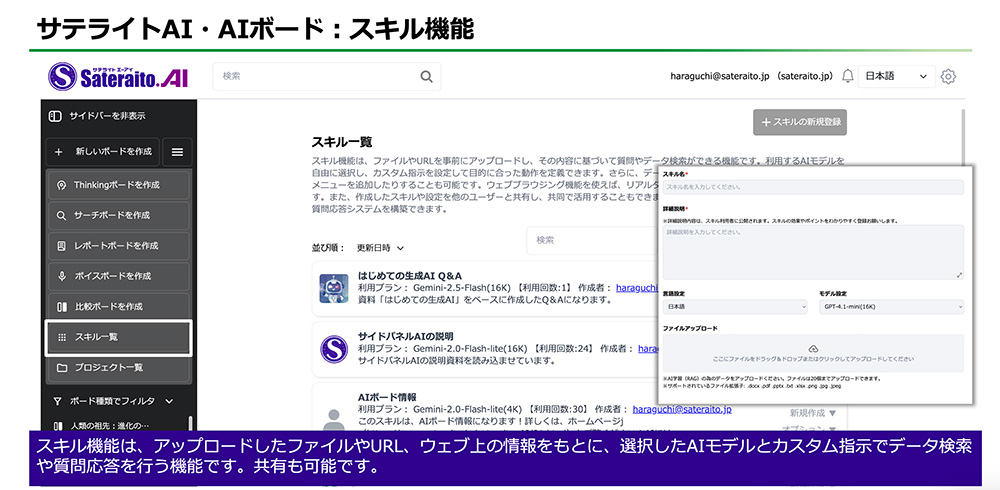Click the robot icon of はじめての生成AI Q&A

pos(334,288)
